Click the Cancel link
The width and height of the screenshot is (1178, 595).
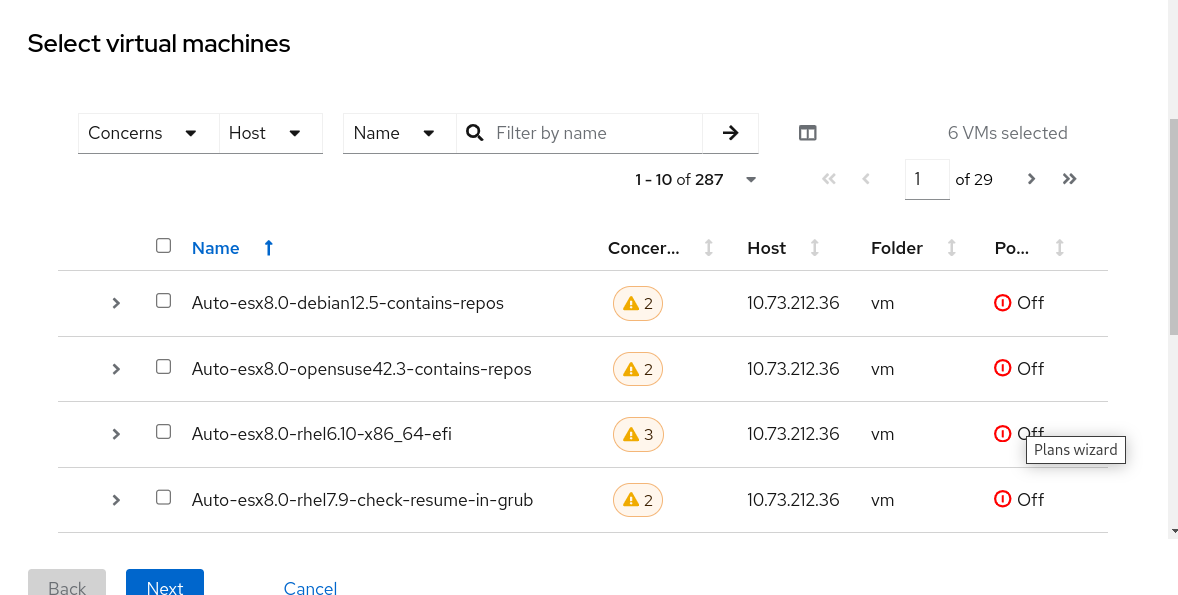(310, 587)
